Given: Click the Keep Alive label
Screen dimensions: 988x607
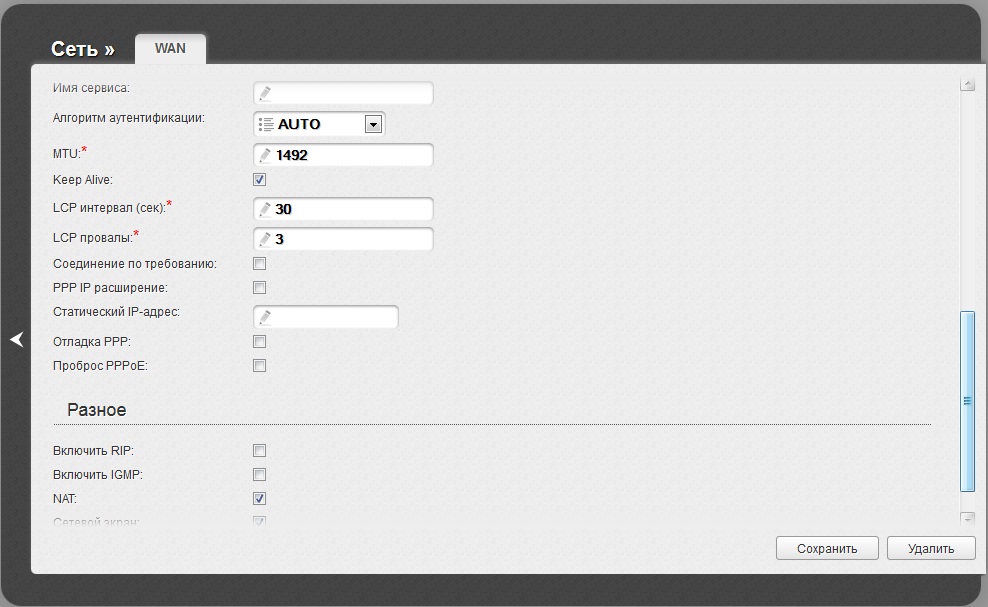Looking at the screenshot, I should coord(83,180).
